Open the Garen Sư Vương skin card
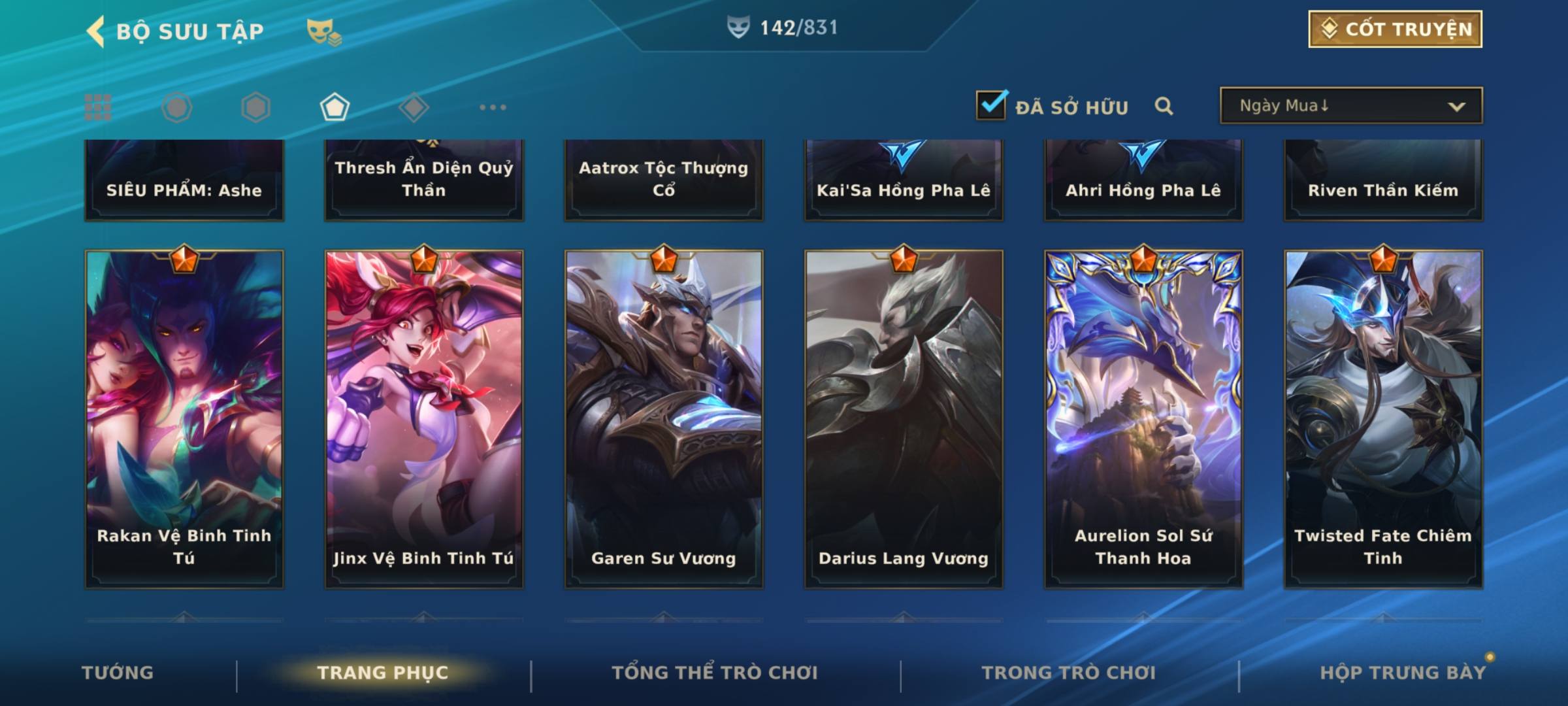 664,418
